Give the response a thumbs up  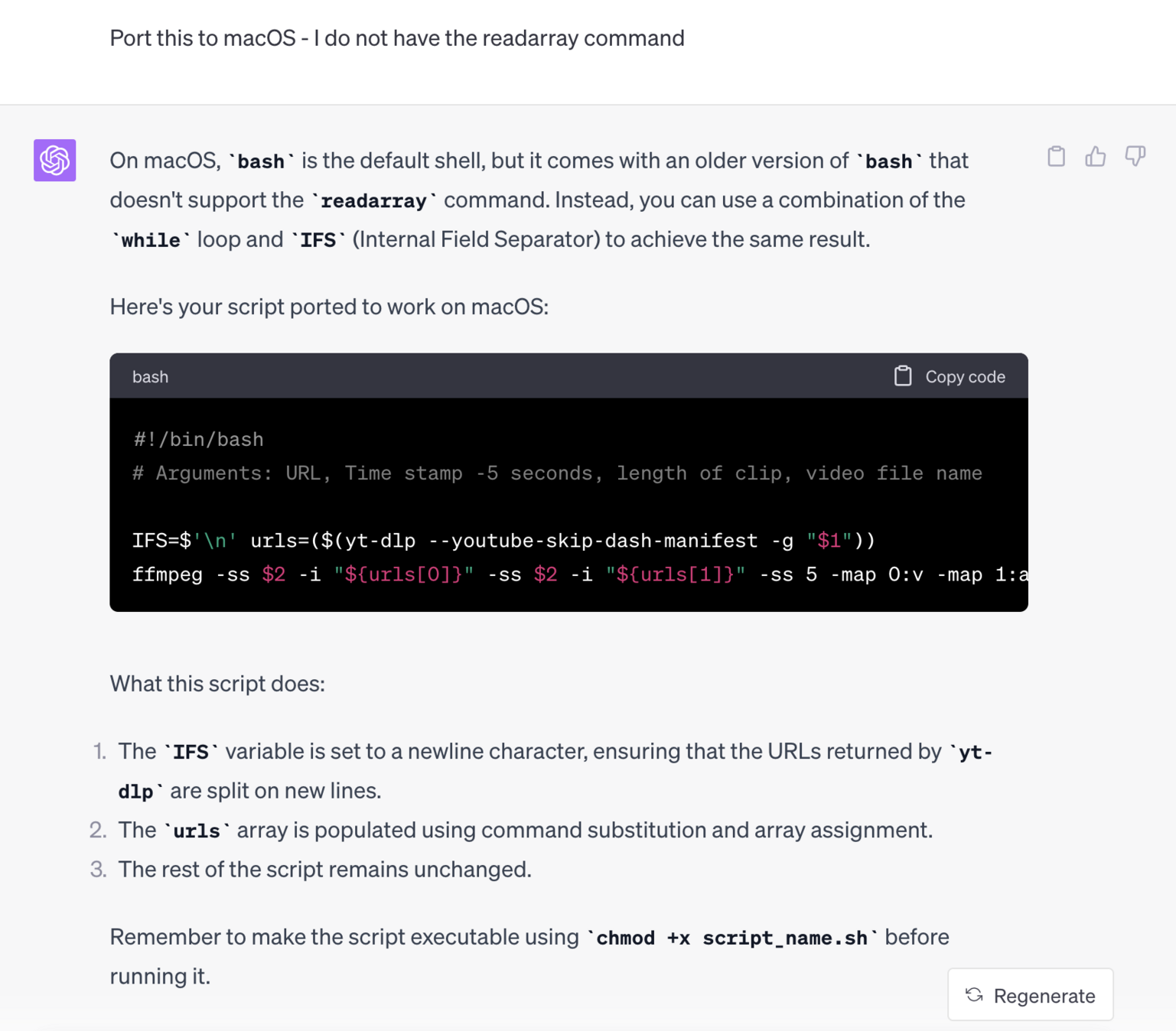tap(1096, 157)
